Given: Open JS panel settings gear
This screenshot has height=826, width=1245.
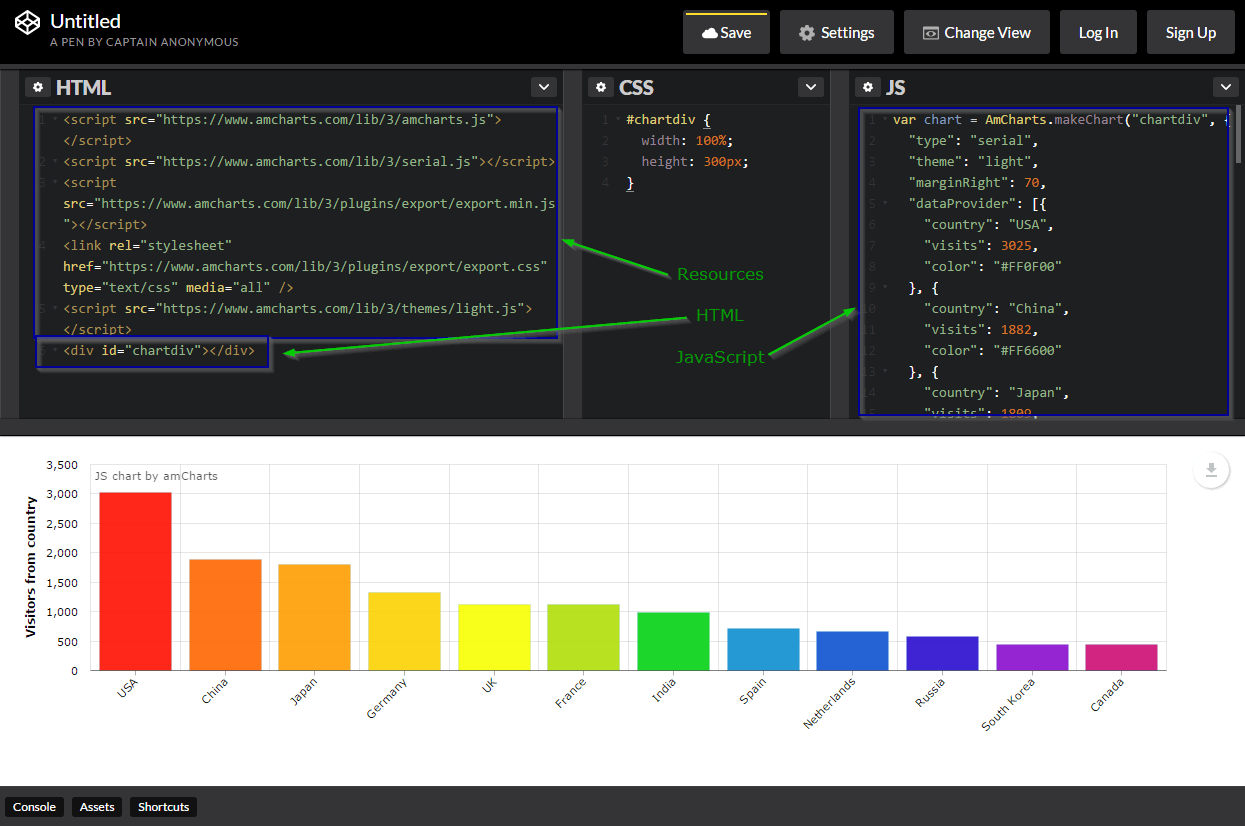Looking at the screenshot, I should point(867,87).
